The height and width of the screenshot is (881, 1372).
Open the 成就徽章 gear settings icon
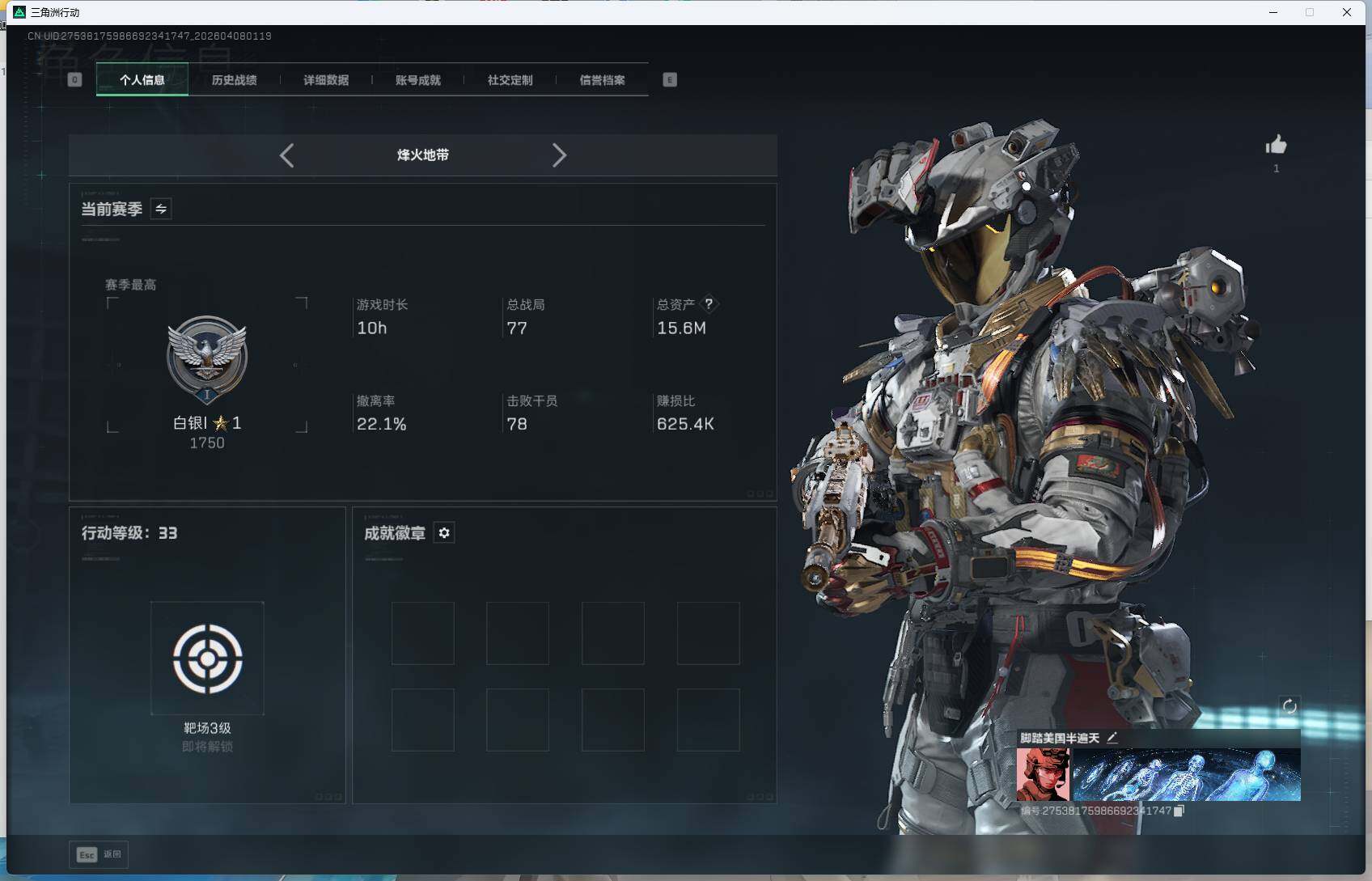pos(443,533)
